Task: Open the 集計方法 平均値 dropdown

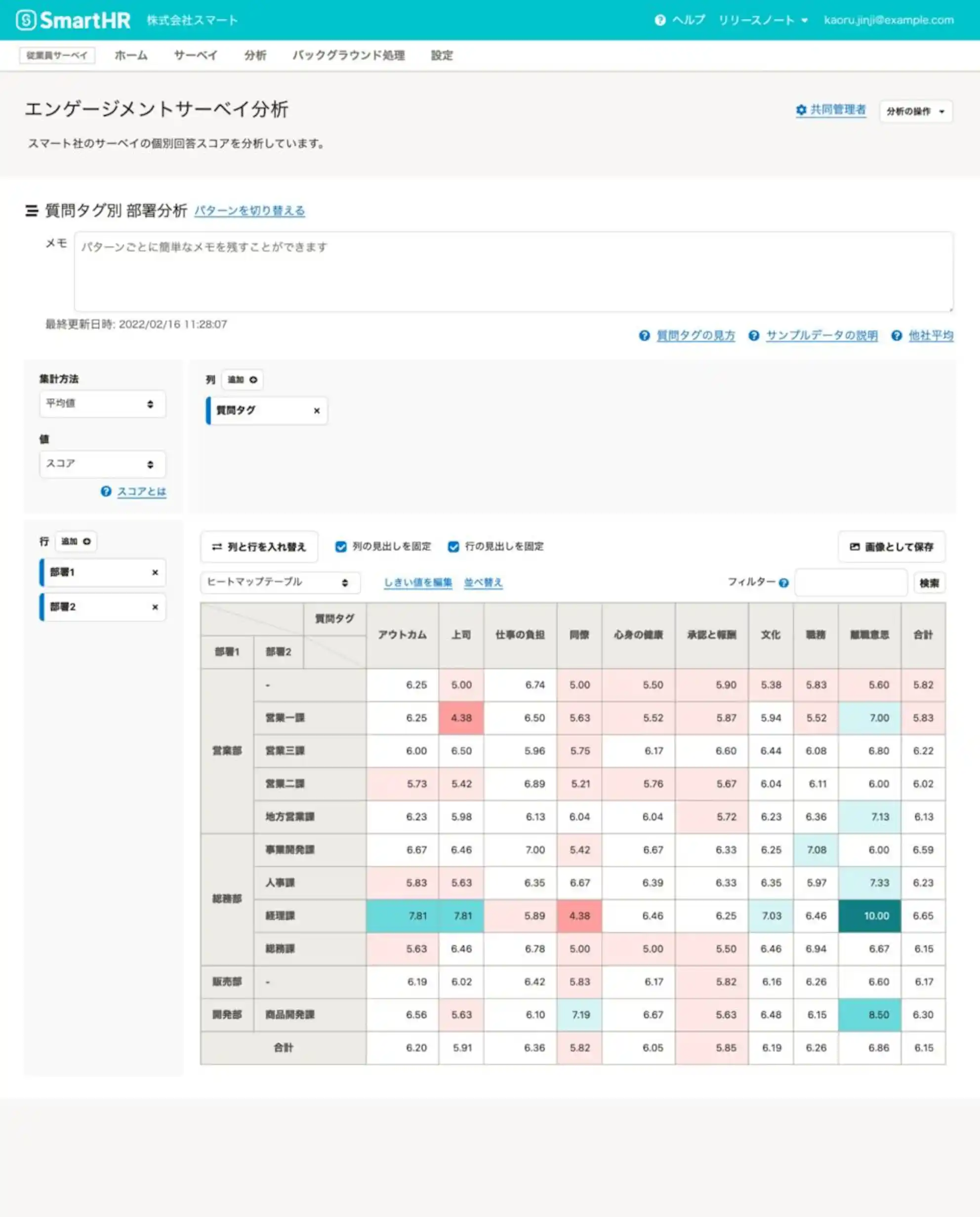Action: click(103, 404)
